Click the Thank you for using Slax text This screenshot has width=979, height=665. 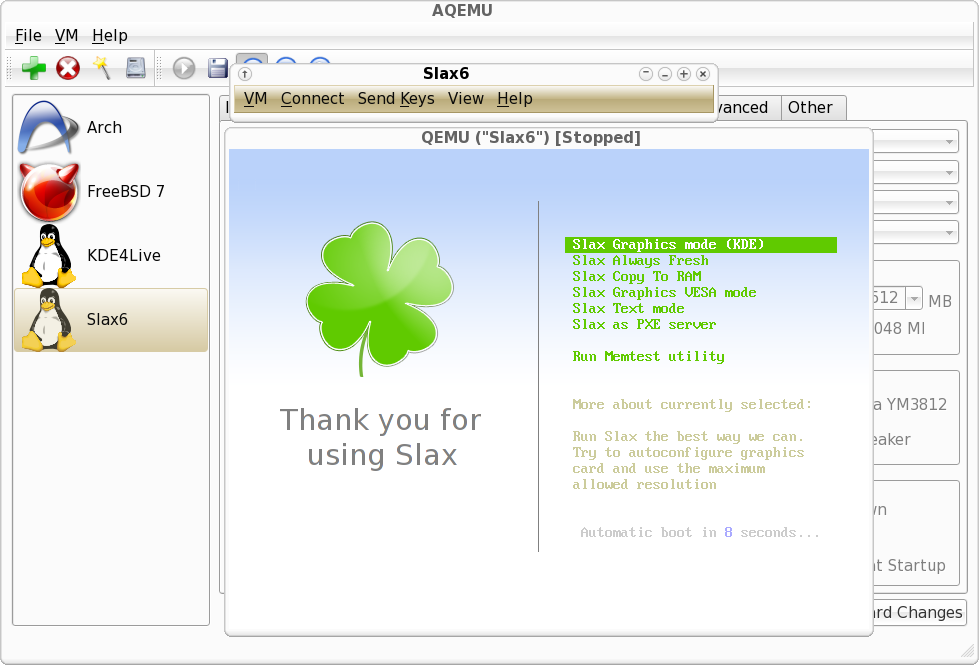[x=381, y=437]
